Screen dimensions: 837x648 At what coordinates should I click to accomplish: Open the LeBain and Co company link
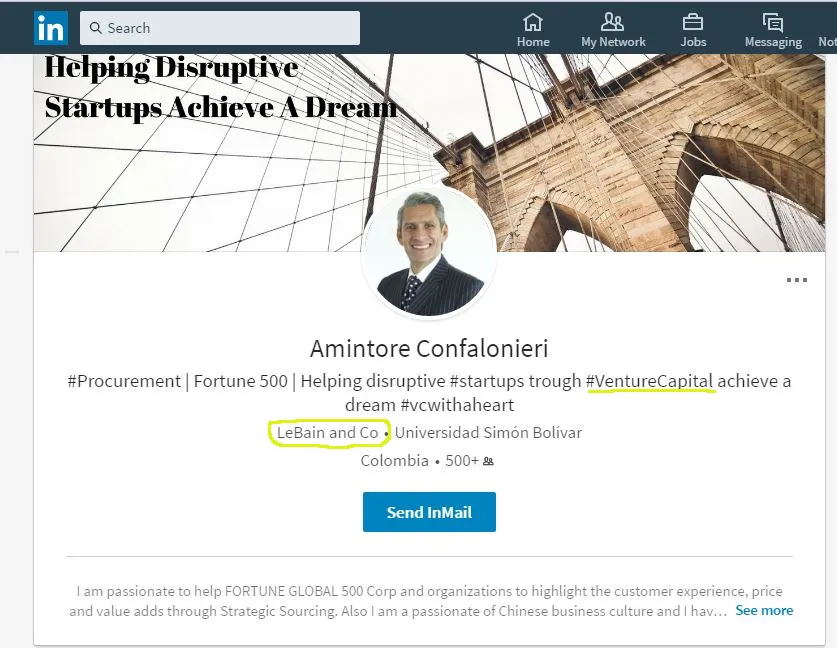(327, 432)
